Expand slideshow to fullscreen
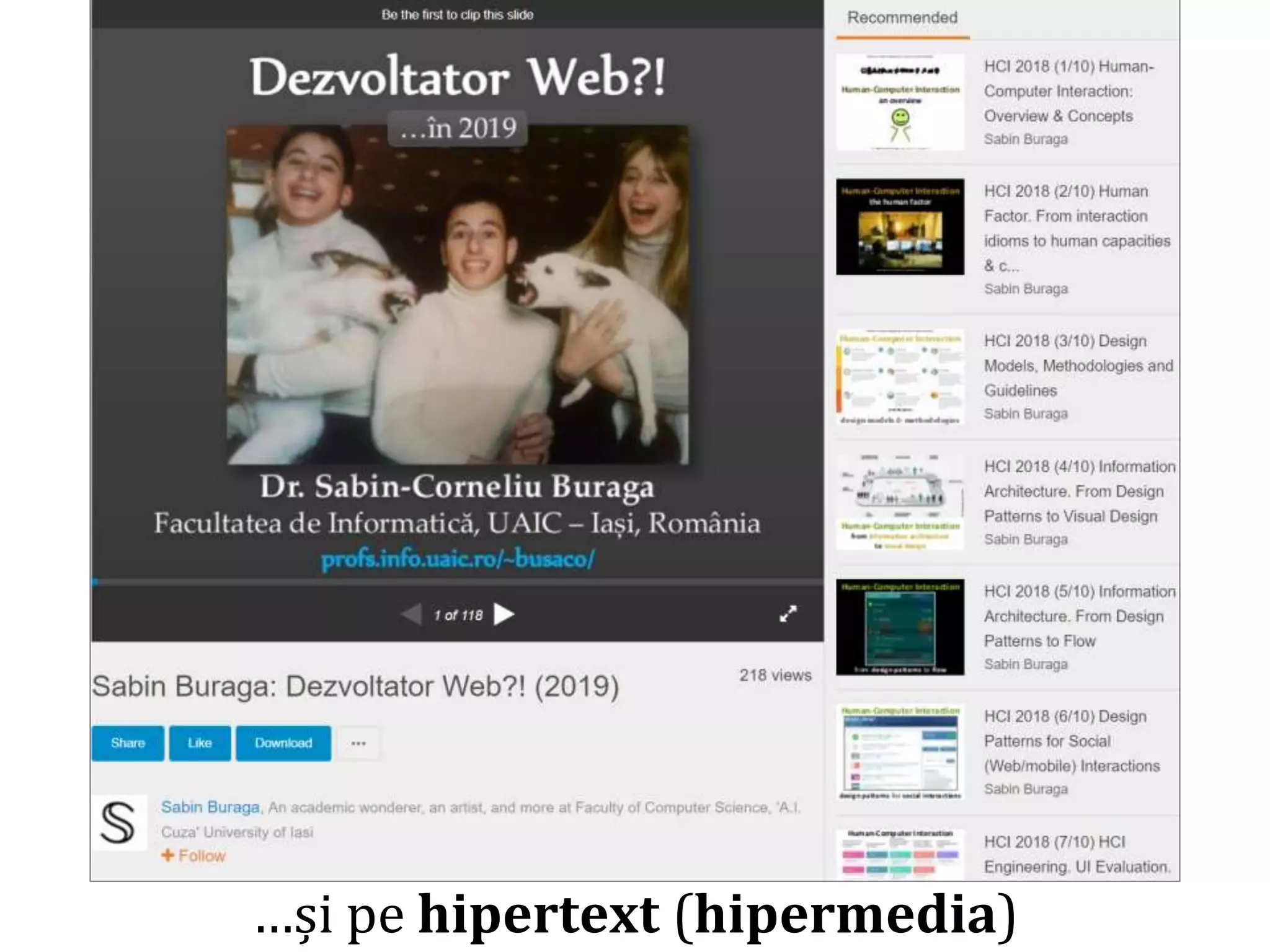Image resolution: width=1270 pixels, height=952 pixels. pyautogui.click(x=788, y=614)
